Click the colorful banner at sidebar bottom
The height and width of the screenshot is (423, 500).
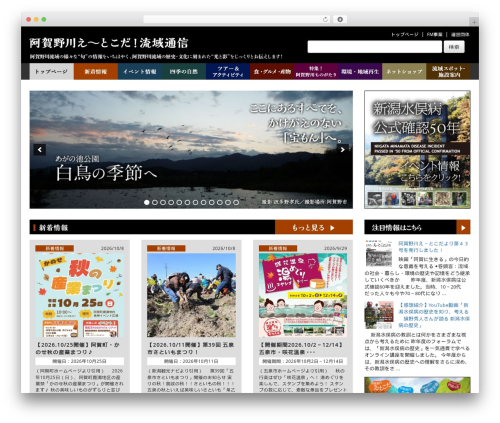[417, 385]
